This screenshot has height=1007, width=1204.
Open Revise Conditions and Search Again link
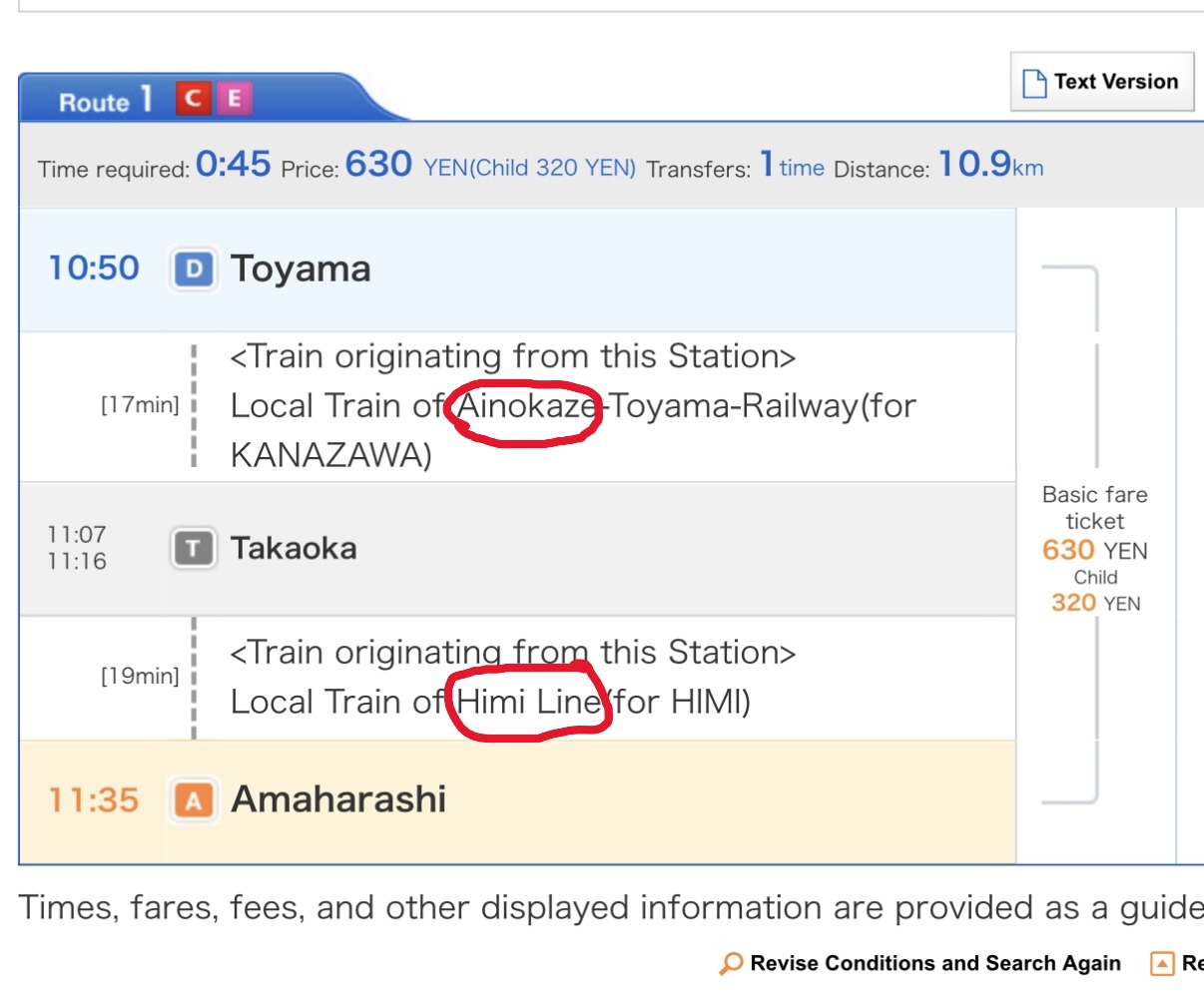pos(934,964)
